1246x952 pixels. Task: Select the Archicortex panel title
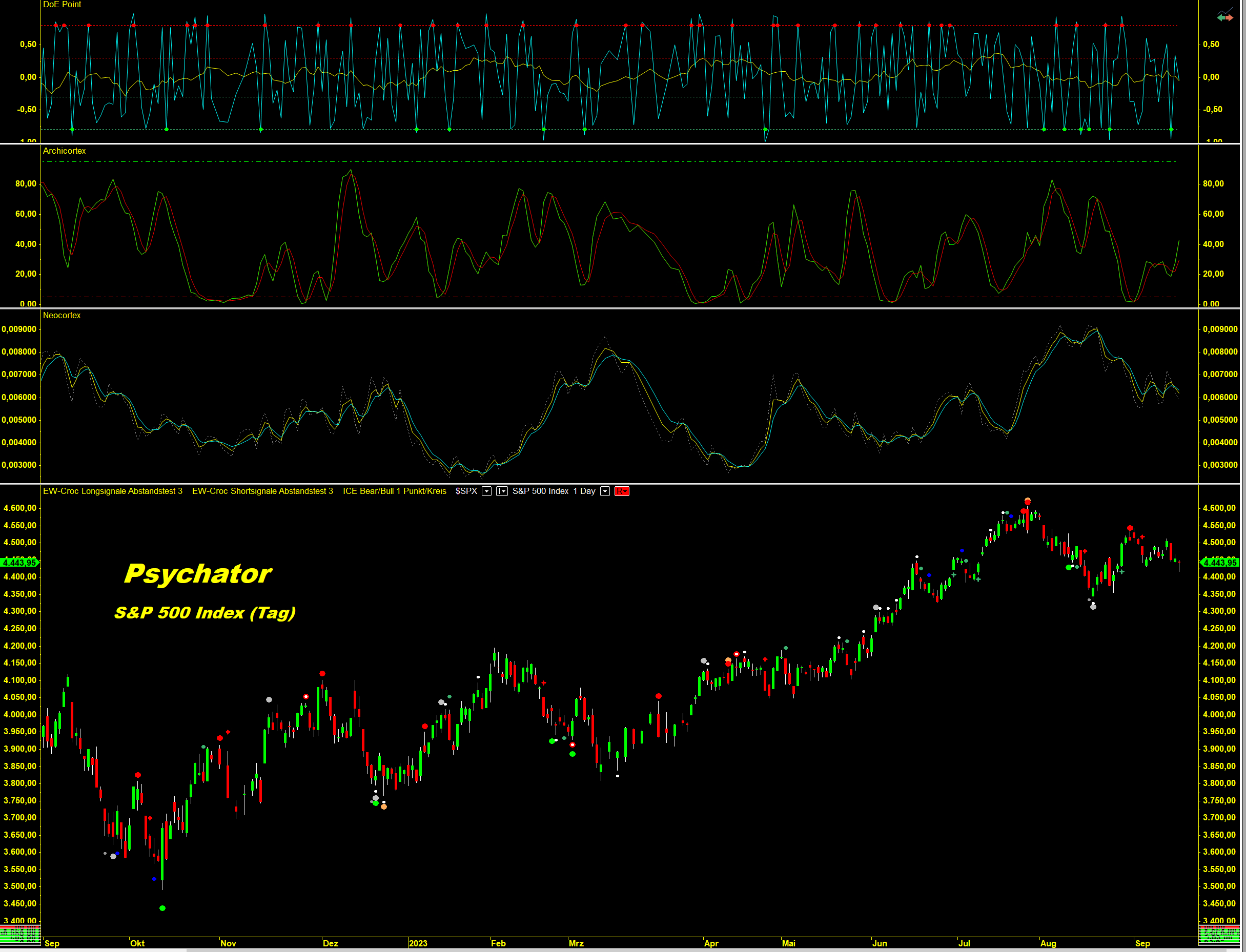coord(65,151)
